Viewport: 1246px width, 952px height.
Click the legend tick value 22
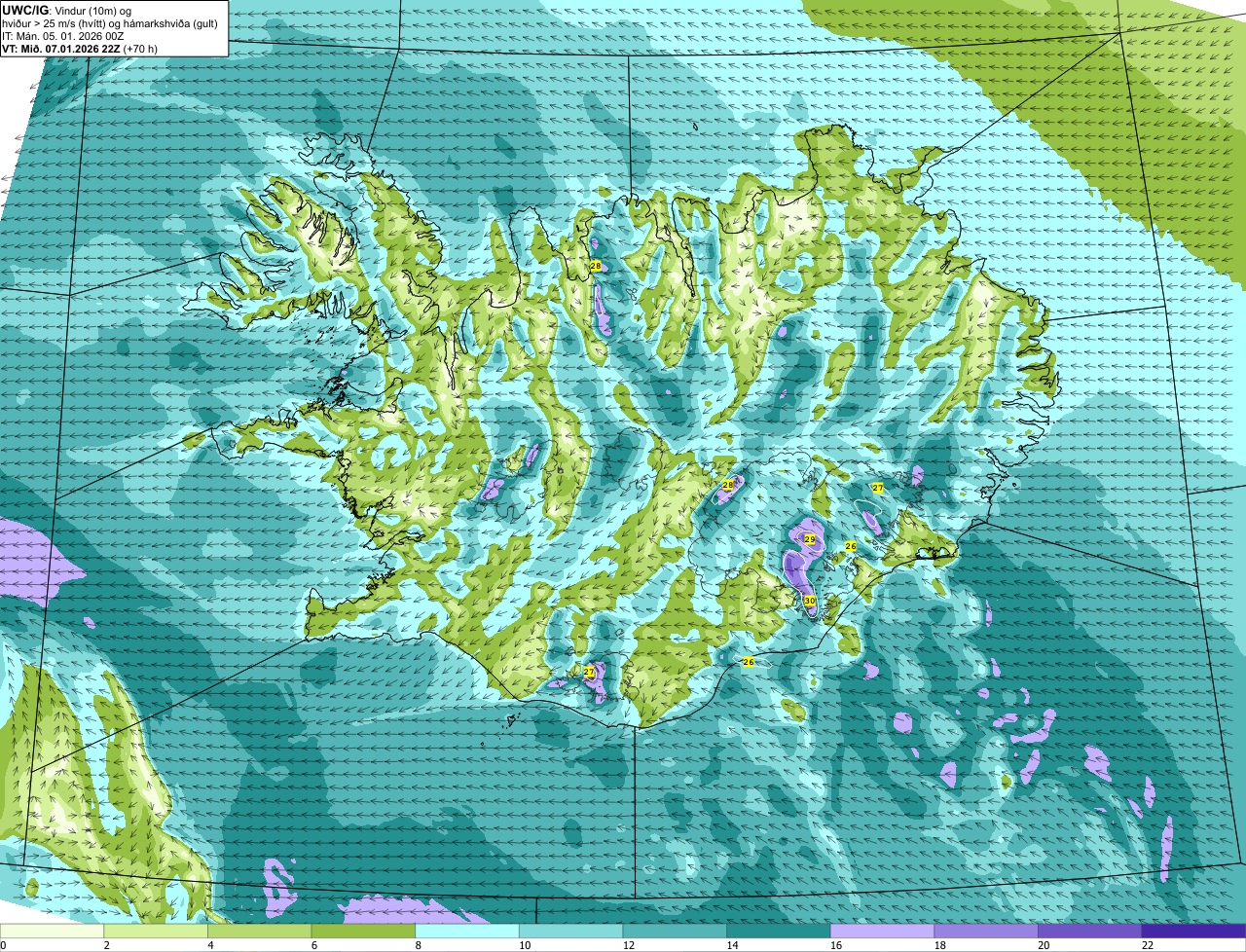[1148, 945]
